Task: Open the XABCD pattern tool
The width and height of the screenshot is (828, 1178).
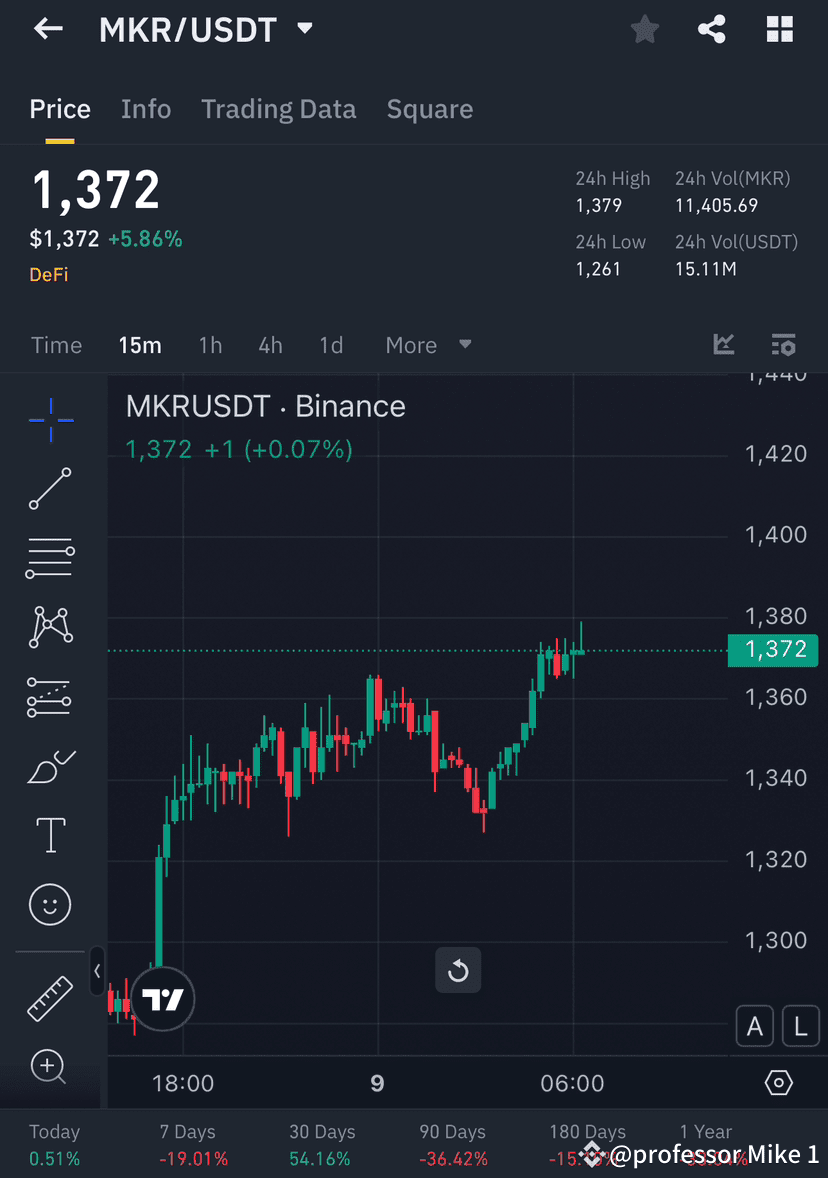Action: click(x=49, y=627)
